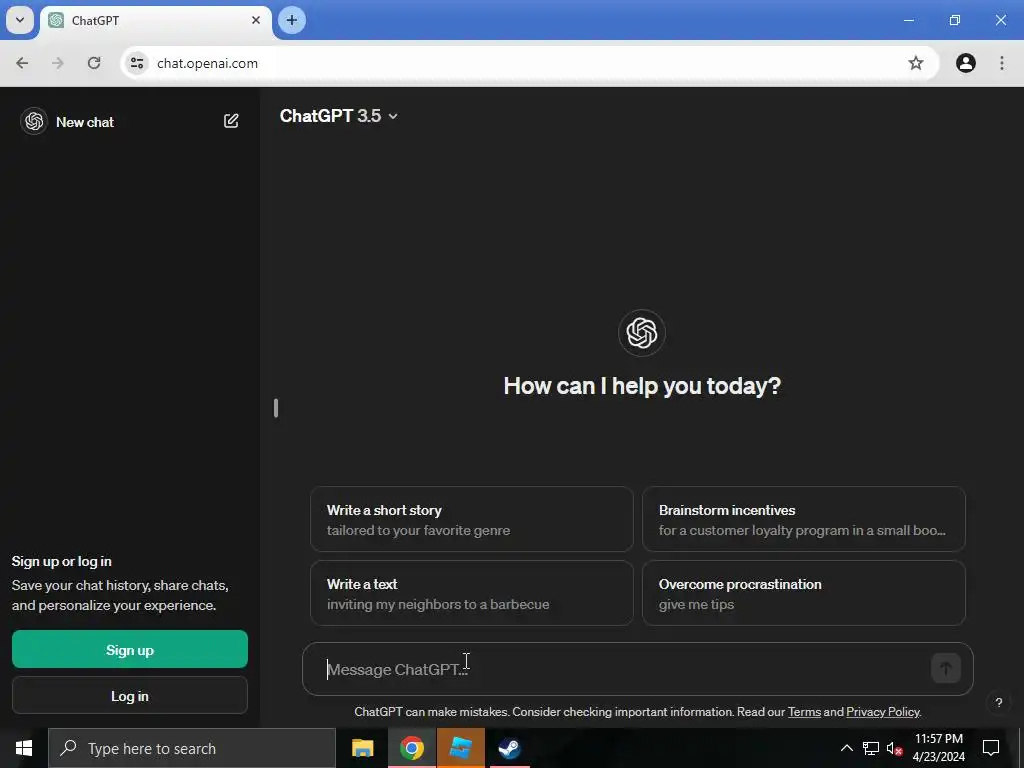Click the Log in button

(130, 696)
